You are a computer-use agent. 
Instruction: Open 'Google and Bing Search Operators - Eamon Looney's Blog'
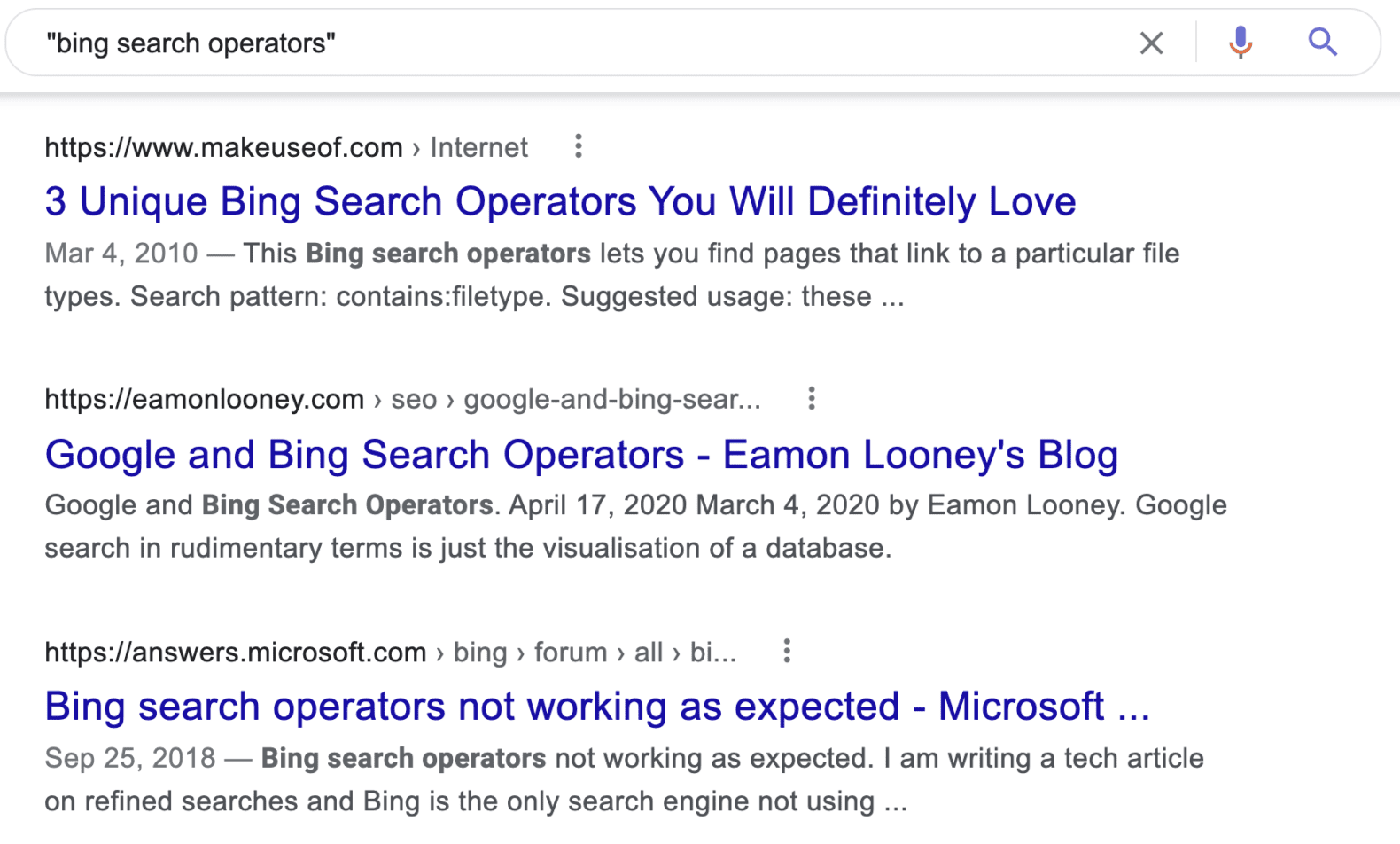coord(580,455)
